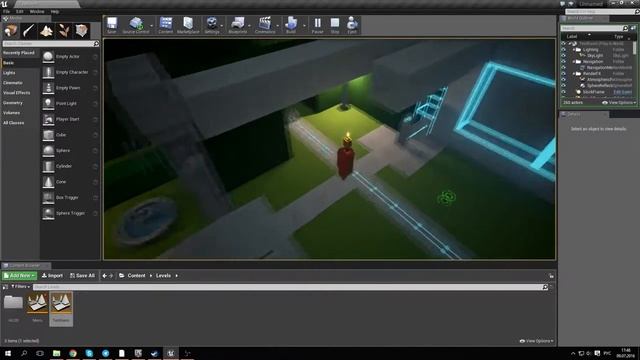
Task: Pick the Player Start item icon
Action: click(x=48, y=119)
